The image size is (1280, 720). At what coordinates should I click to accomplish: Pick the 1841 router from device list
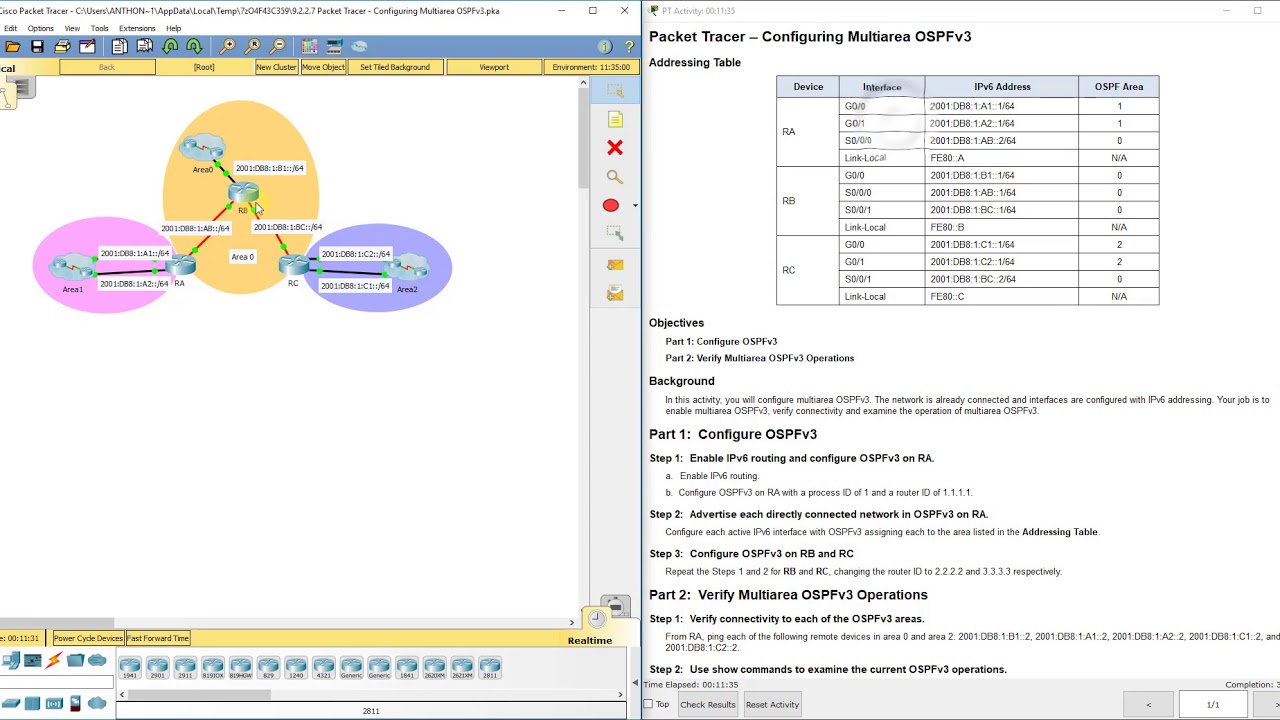tap(406, 668)
